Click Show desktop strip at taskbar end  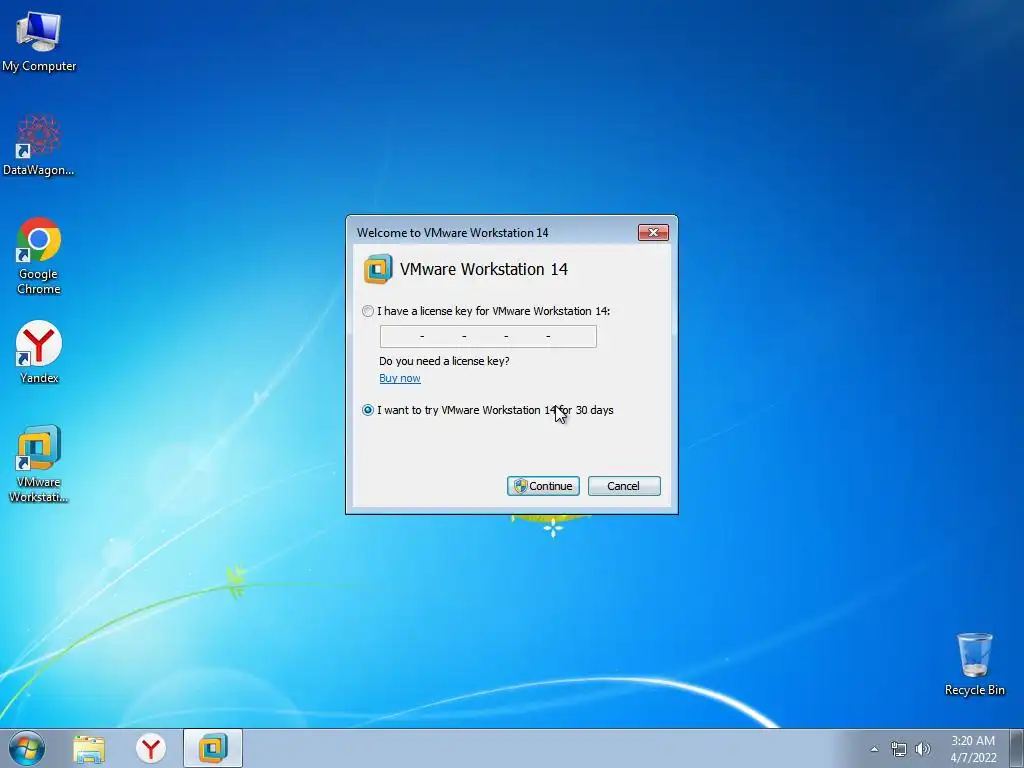[1017, 748]
